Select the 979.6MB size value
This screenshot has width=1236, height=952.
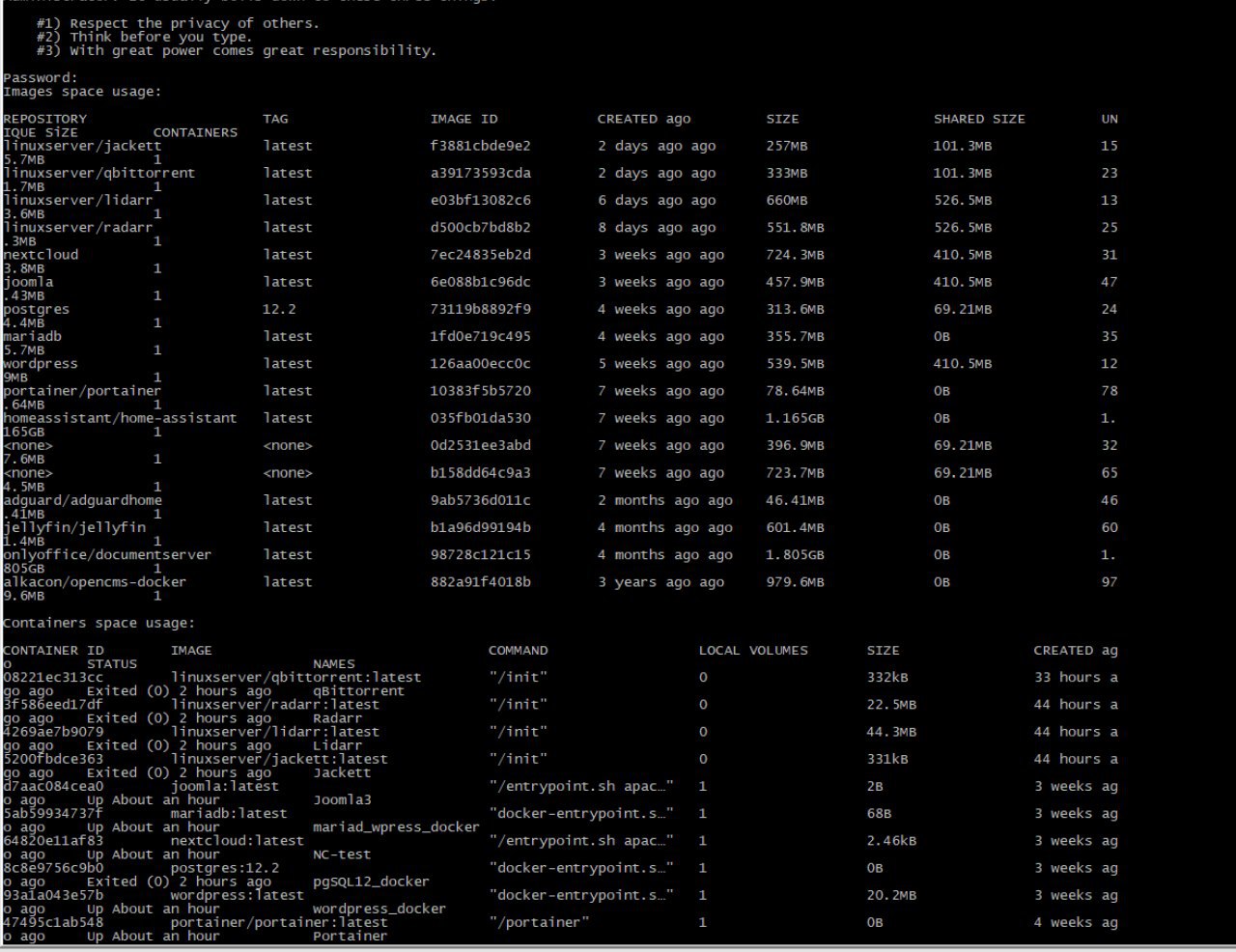pyautogui.click(x=796, y=582)
